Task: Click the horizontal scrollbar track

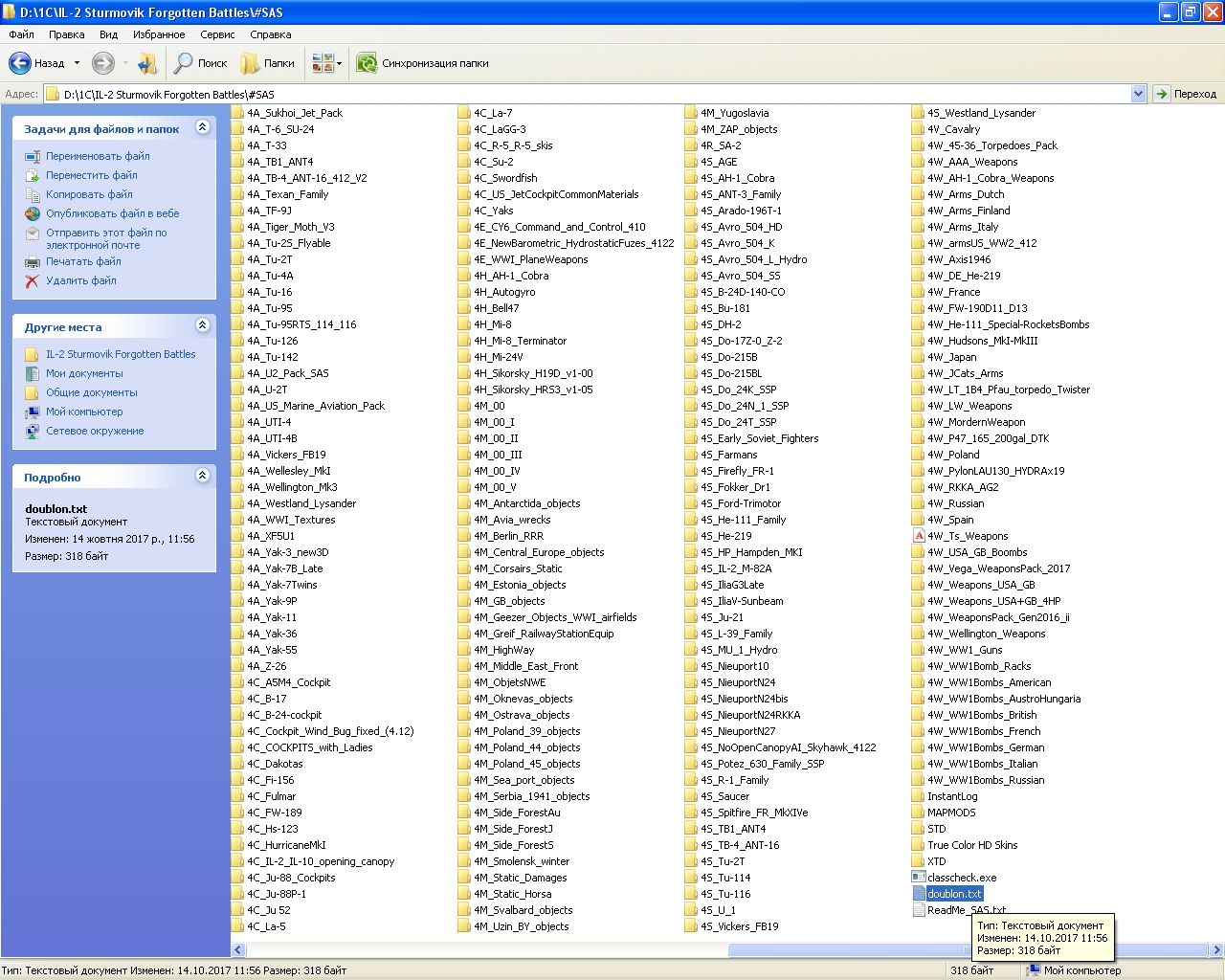Action: pyautogui.click(x=488, y=950)
